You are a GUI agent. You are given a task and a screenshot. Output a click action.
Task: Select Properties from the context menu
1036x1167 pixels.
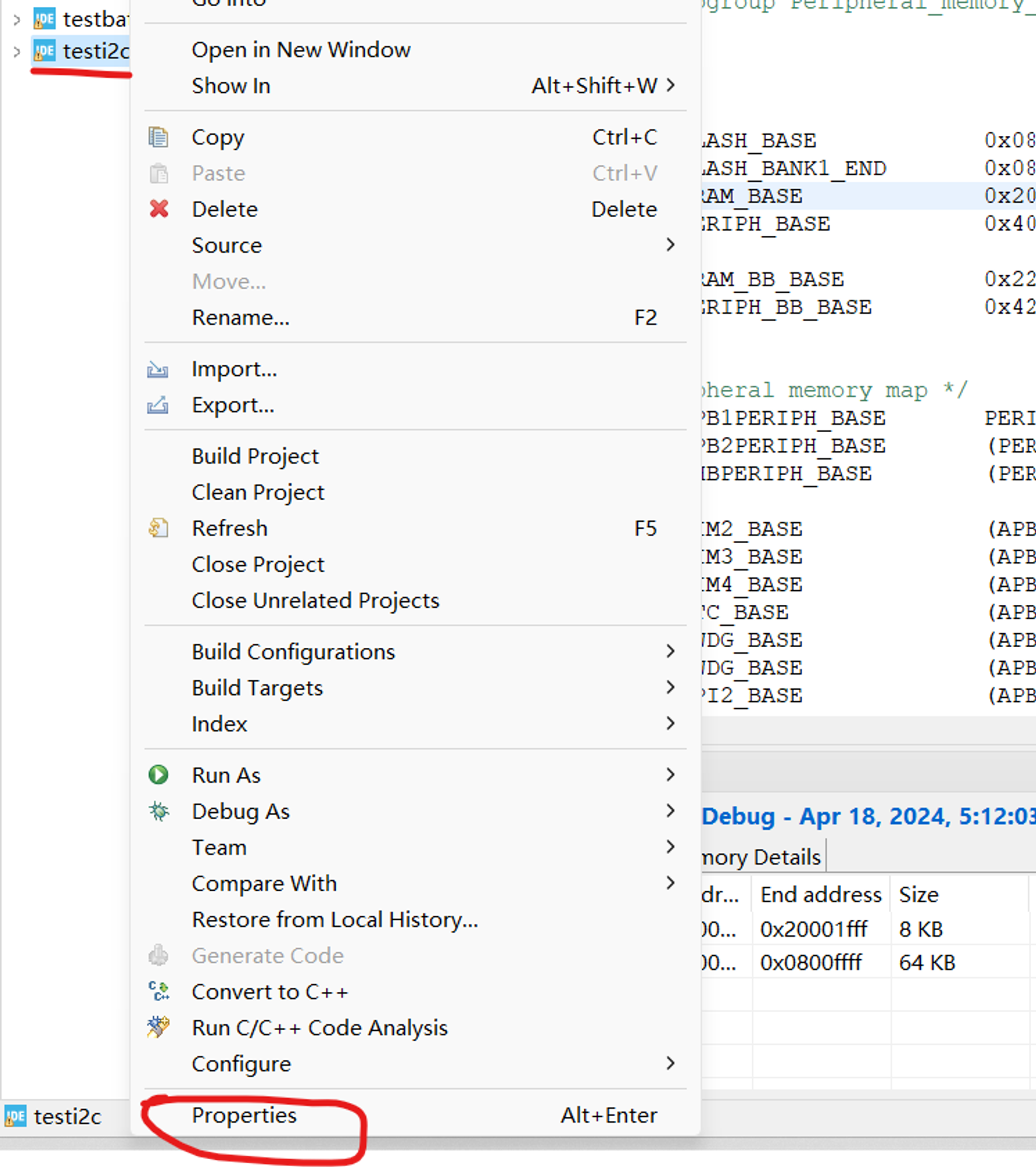coord(244,1115)
